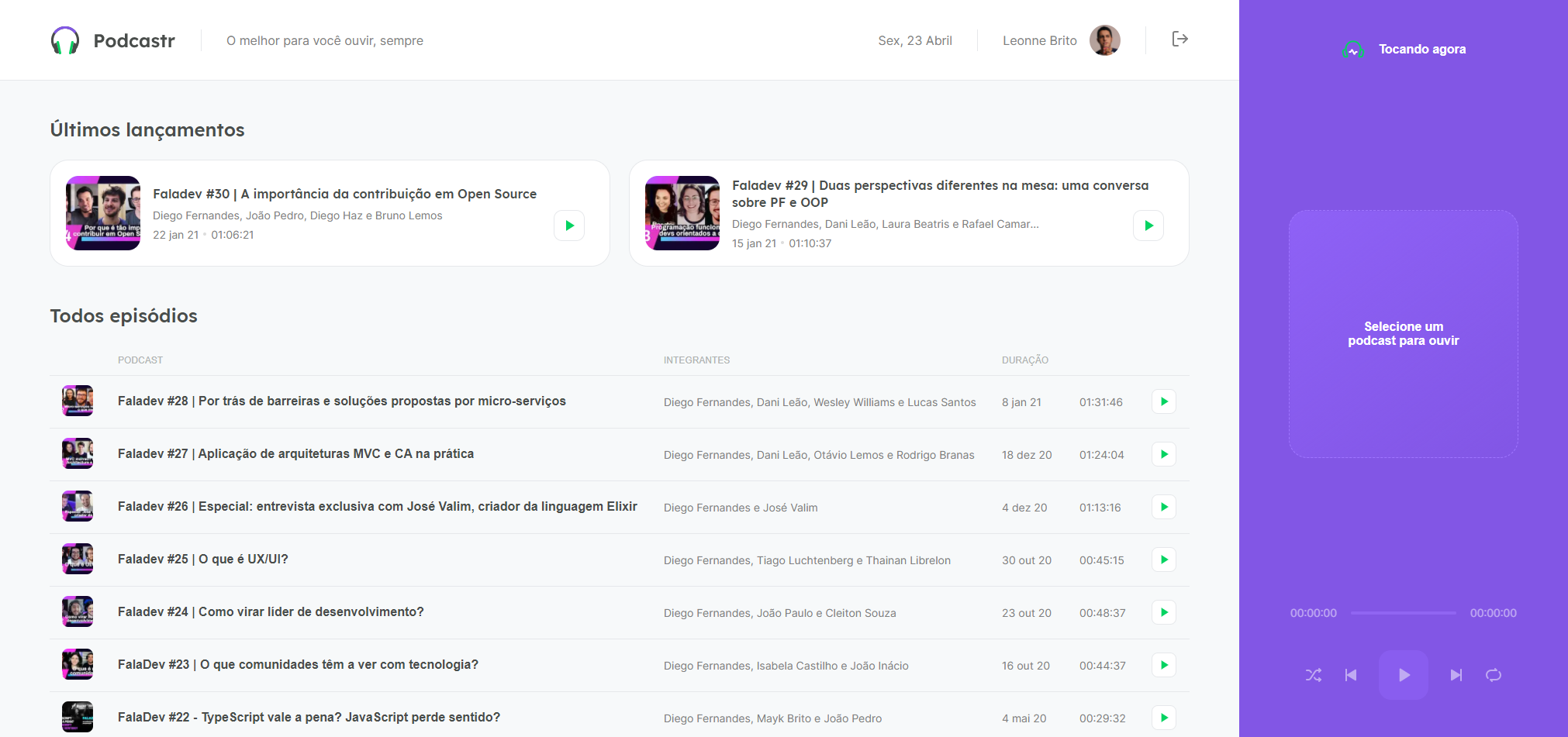
Task: Click the 00:48:37 duration cell
Action: (x=1103, y=613)
